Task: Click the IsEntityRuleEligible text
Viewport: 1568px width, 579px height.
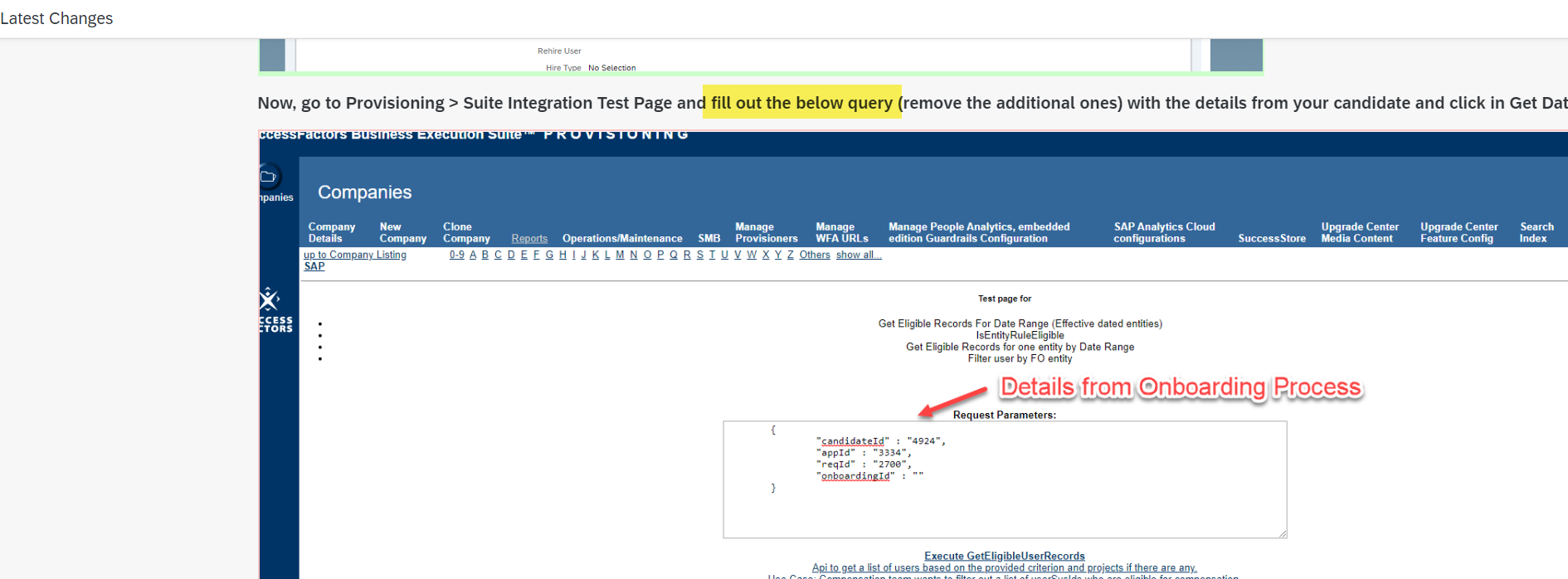Action: pos(1020,335)
